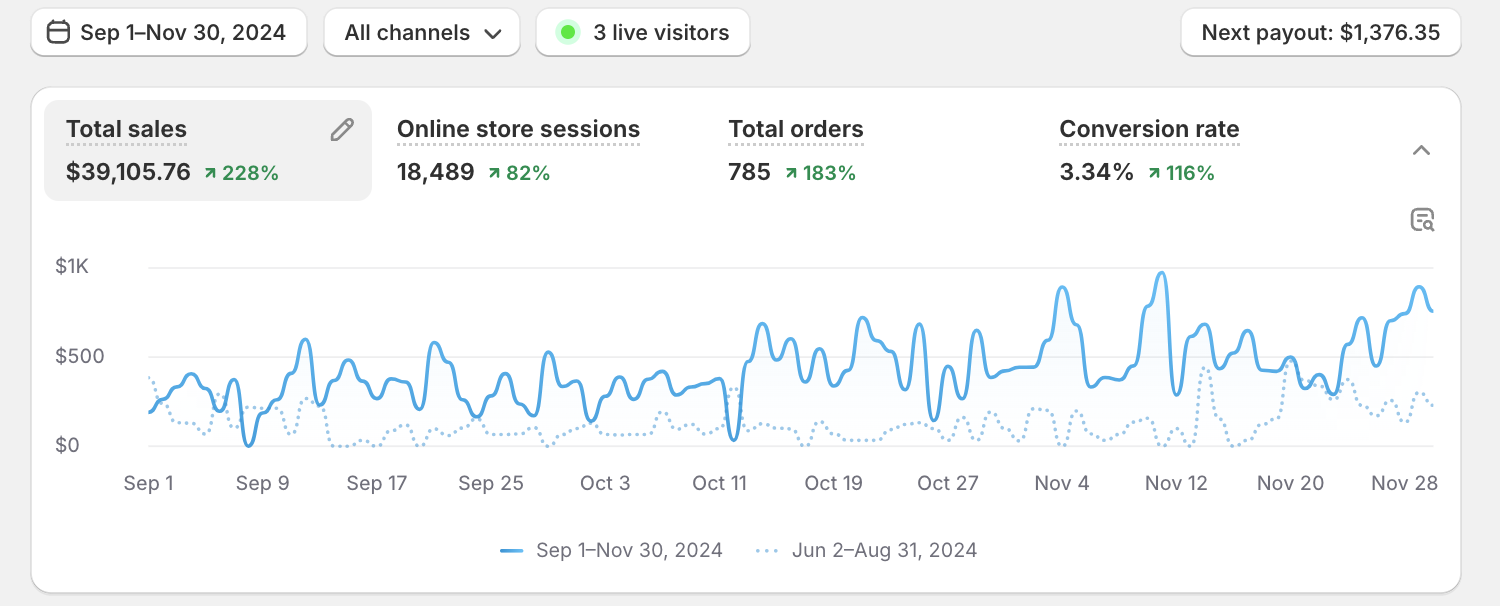Switch to the Total orders metric
1500x606 pixels.
tap(795, 130)
